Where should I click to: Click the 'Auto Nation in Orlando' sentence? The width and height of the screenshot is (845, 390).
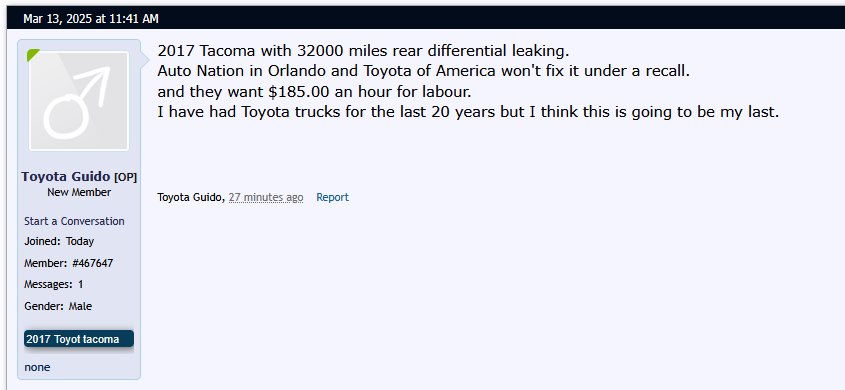coord(424,71)
